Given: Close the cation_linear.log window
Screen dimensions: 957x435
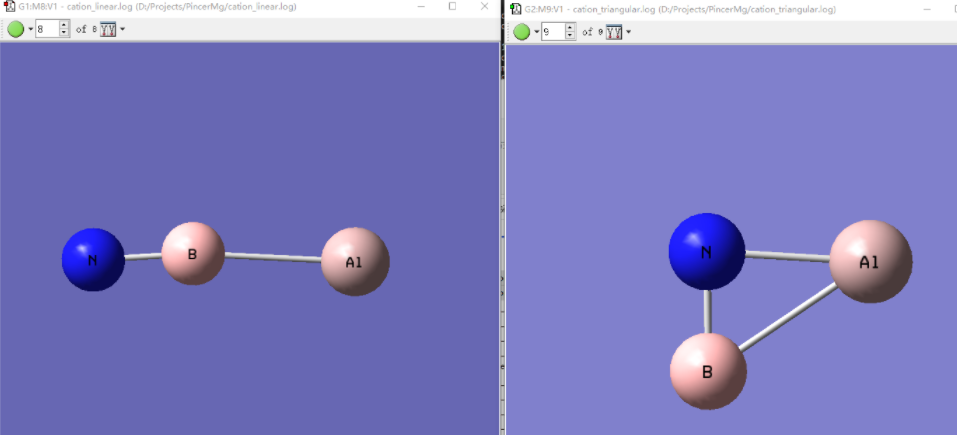Looking at the screenshot, I should coord(485,6).
